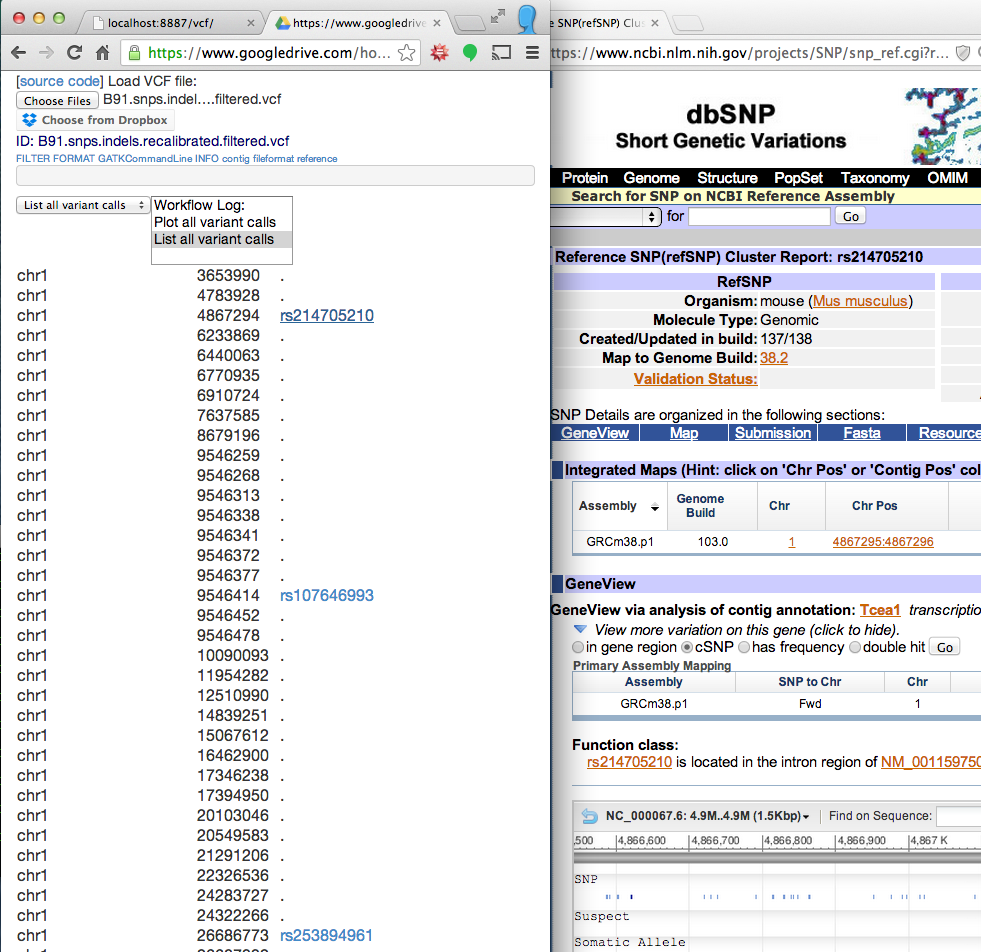This screenshot has height=952, width=981.
Task: Click the Find on Sequence input field
Action: (958, 816)
